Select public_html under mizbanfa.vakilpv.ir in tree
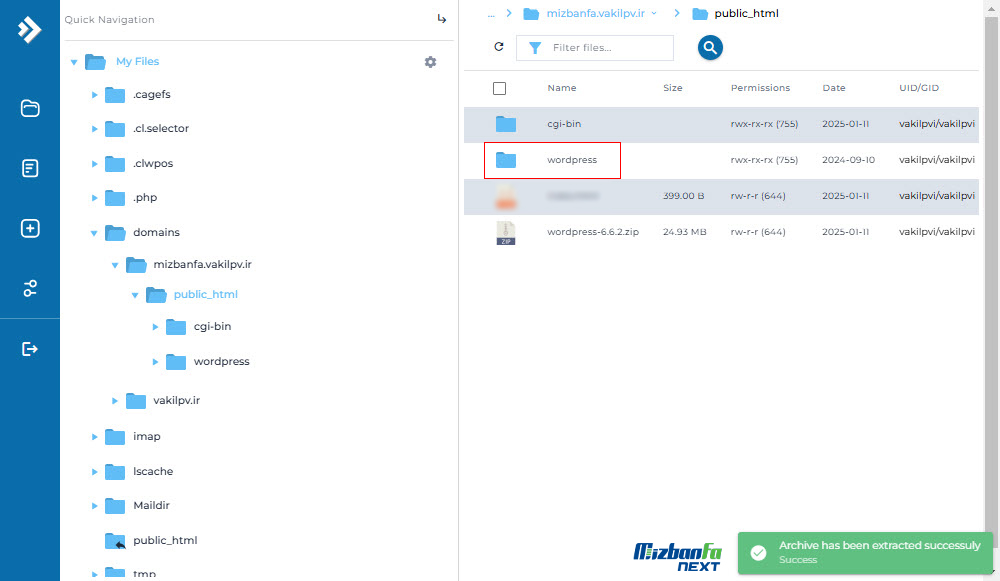The width and height of the screenshot is (1000, 581). pos(205,294)
